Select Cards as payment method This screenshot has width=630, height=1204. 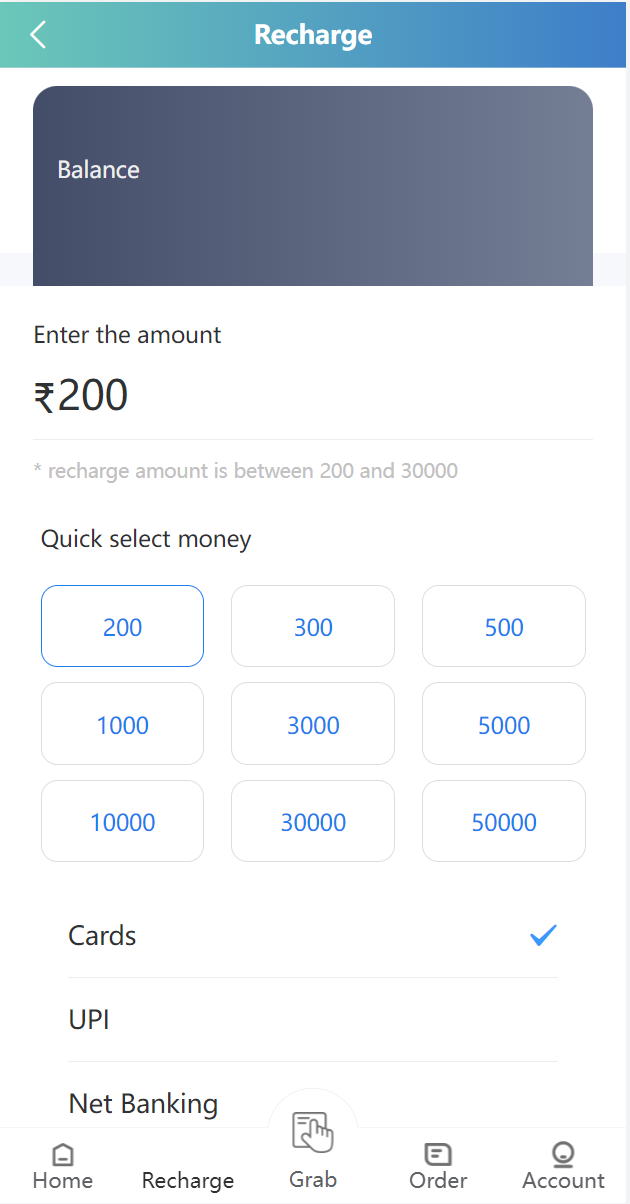(102, 936)
